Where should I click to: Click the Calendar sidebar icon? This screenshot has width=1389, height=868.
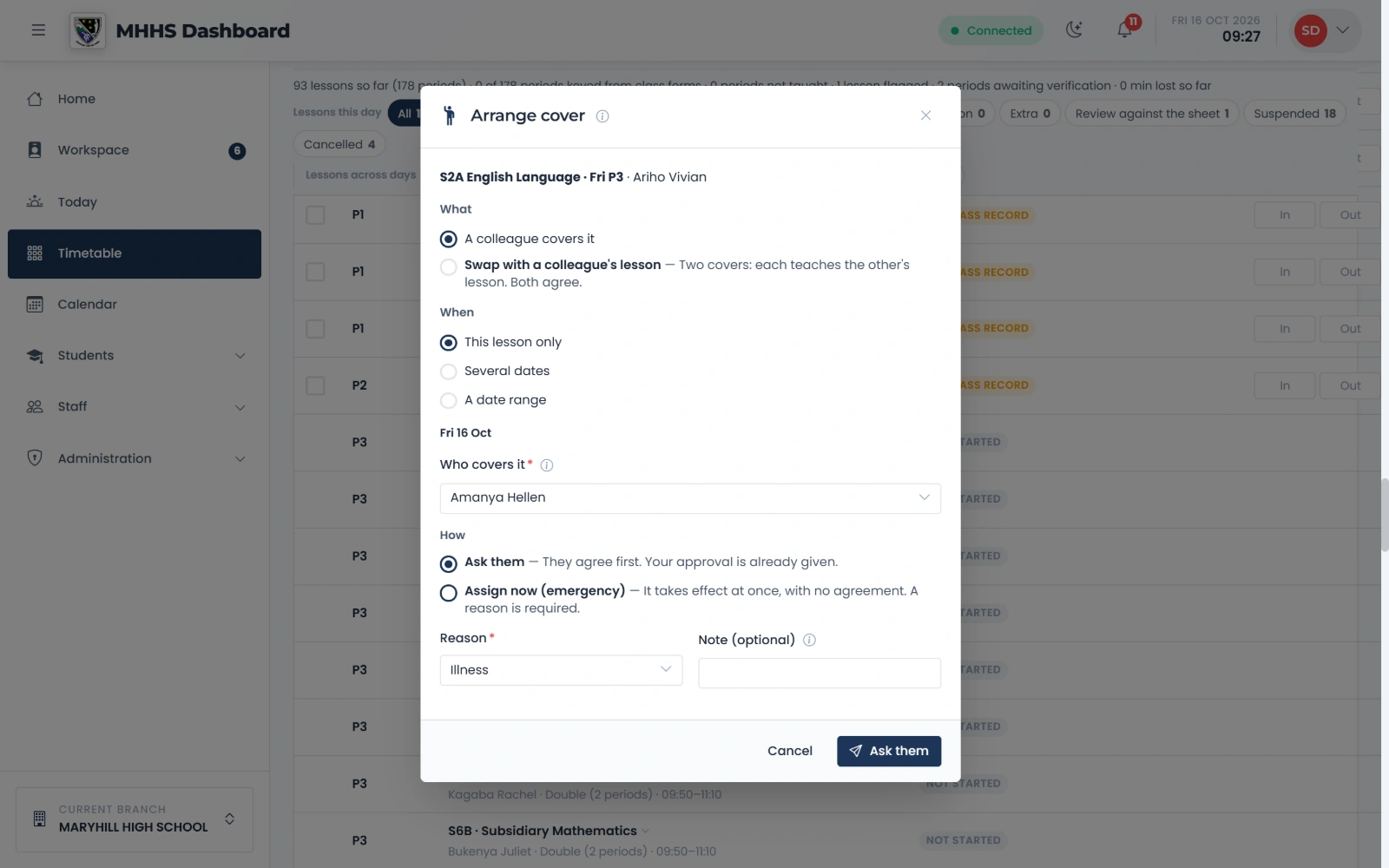point(35,305)
